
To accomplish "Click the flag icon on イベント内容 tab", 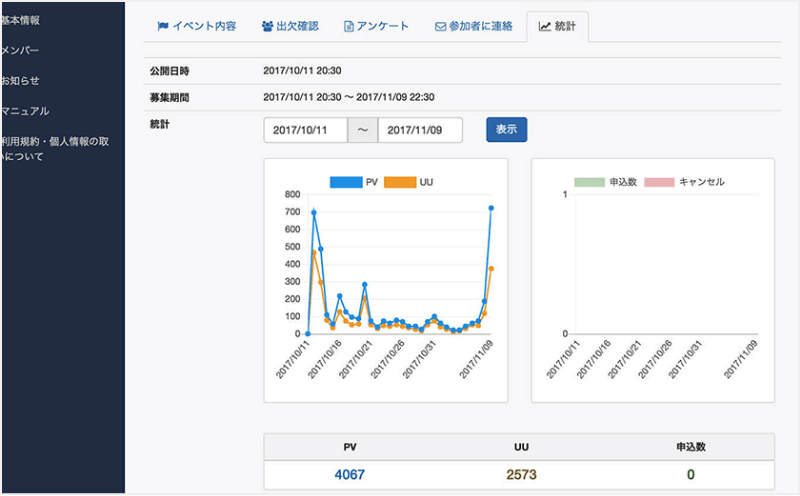I will 163,27.
